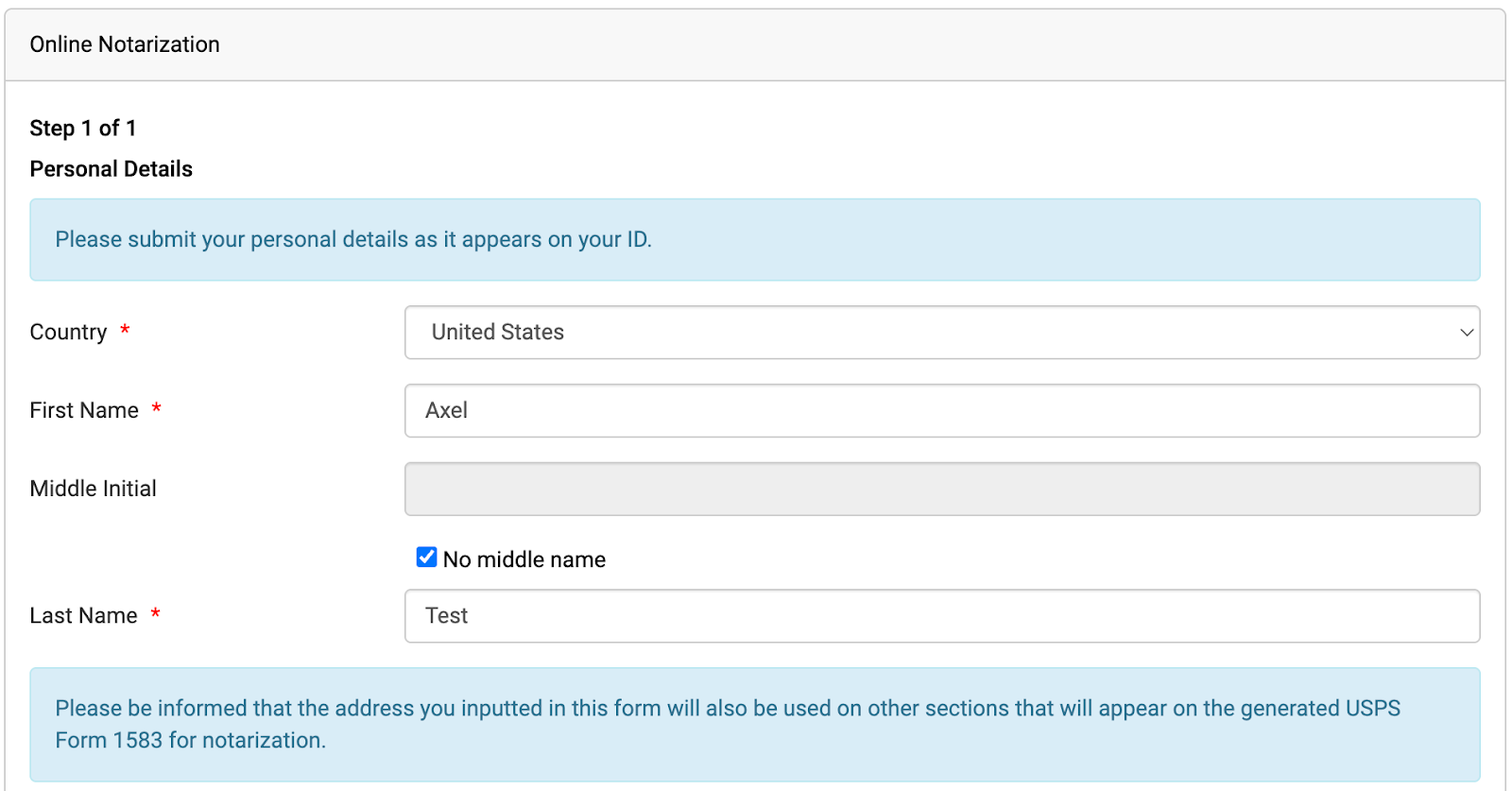
Task: Click the Last Name field label
Action: pyautogui.click(x=83, y=616)
